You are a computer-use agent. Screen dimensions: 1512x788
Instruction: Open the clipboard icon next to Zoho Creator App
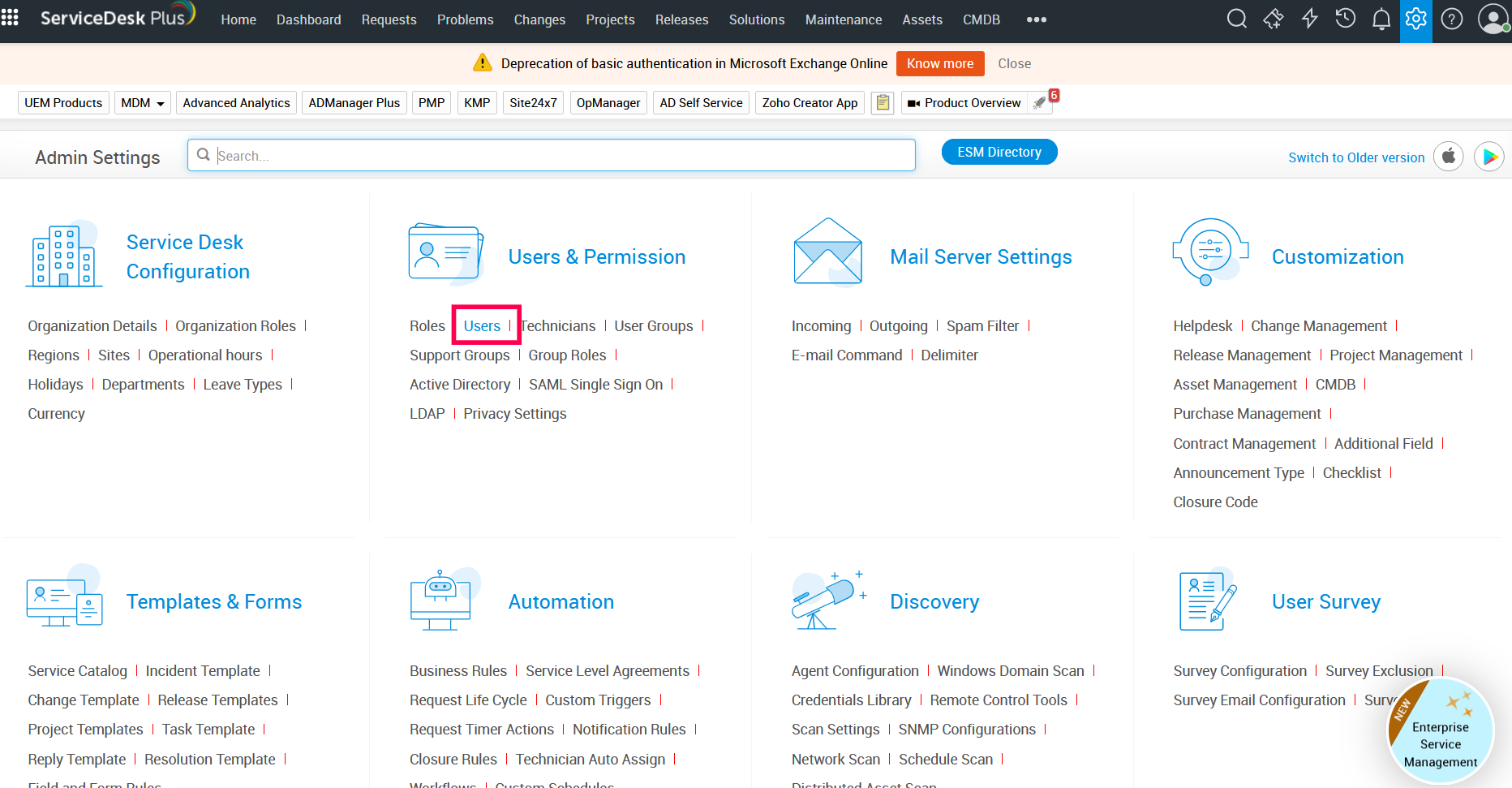pyautogui.click(x=883, y=102)
